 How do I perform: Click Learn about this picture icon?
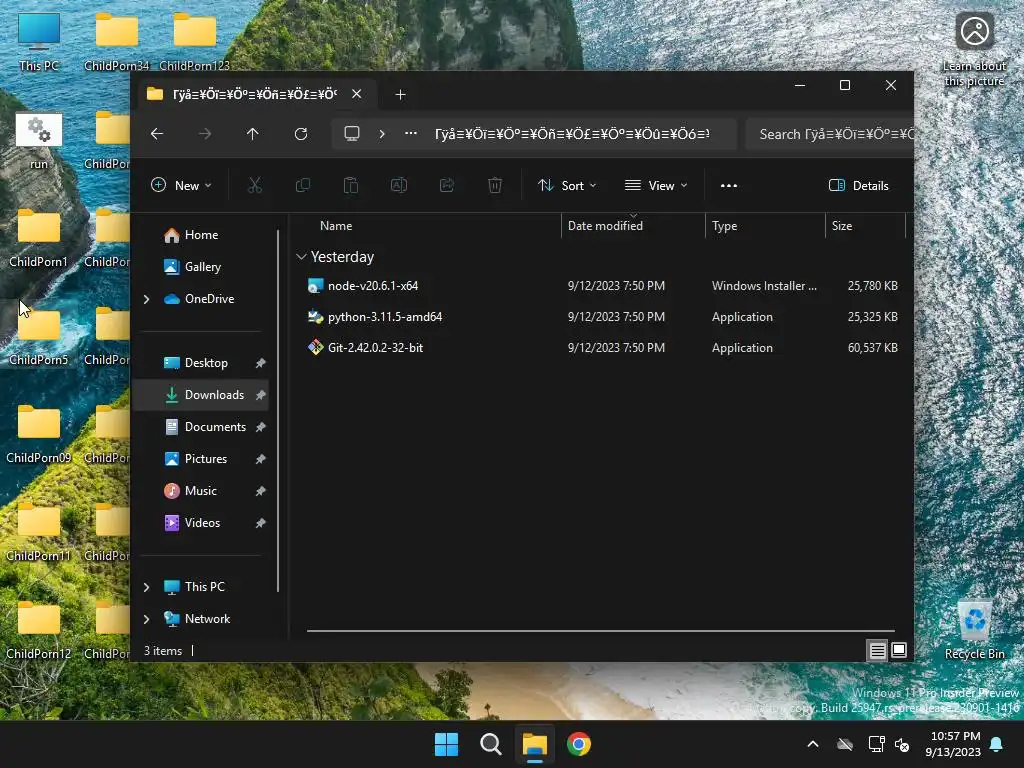click(x=975, y=49)
